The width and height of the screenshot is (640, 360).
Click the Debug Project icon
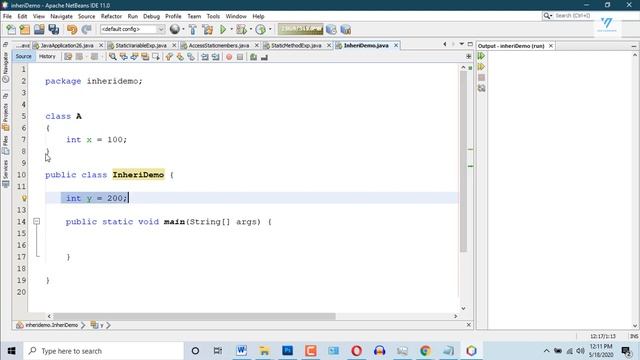click(241, 29)
